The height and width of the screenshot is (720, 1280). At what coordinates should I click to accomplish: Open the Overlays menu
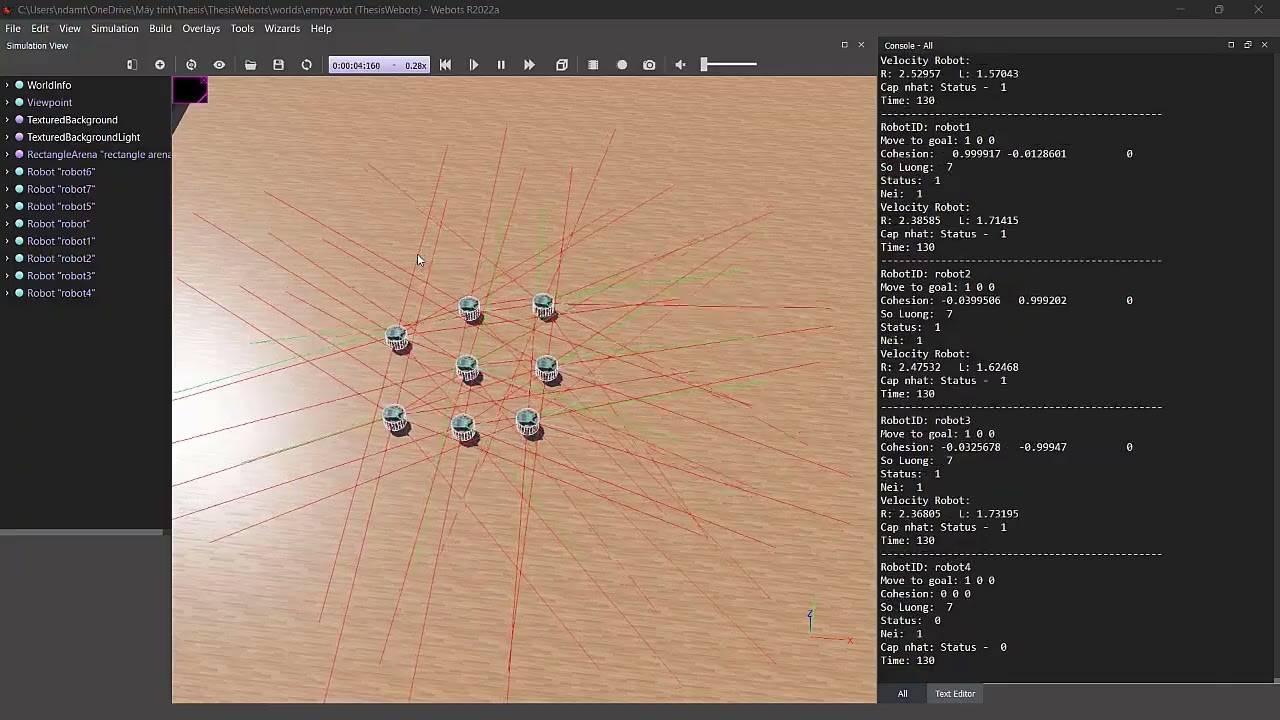(201, 28)
